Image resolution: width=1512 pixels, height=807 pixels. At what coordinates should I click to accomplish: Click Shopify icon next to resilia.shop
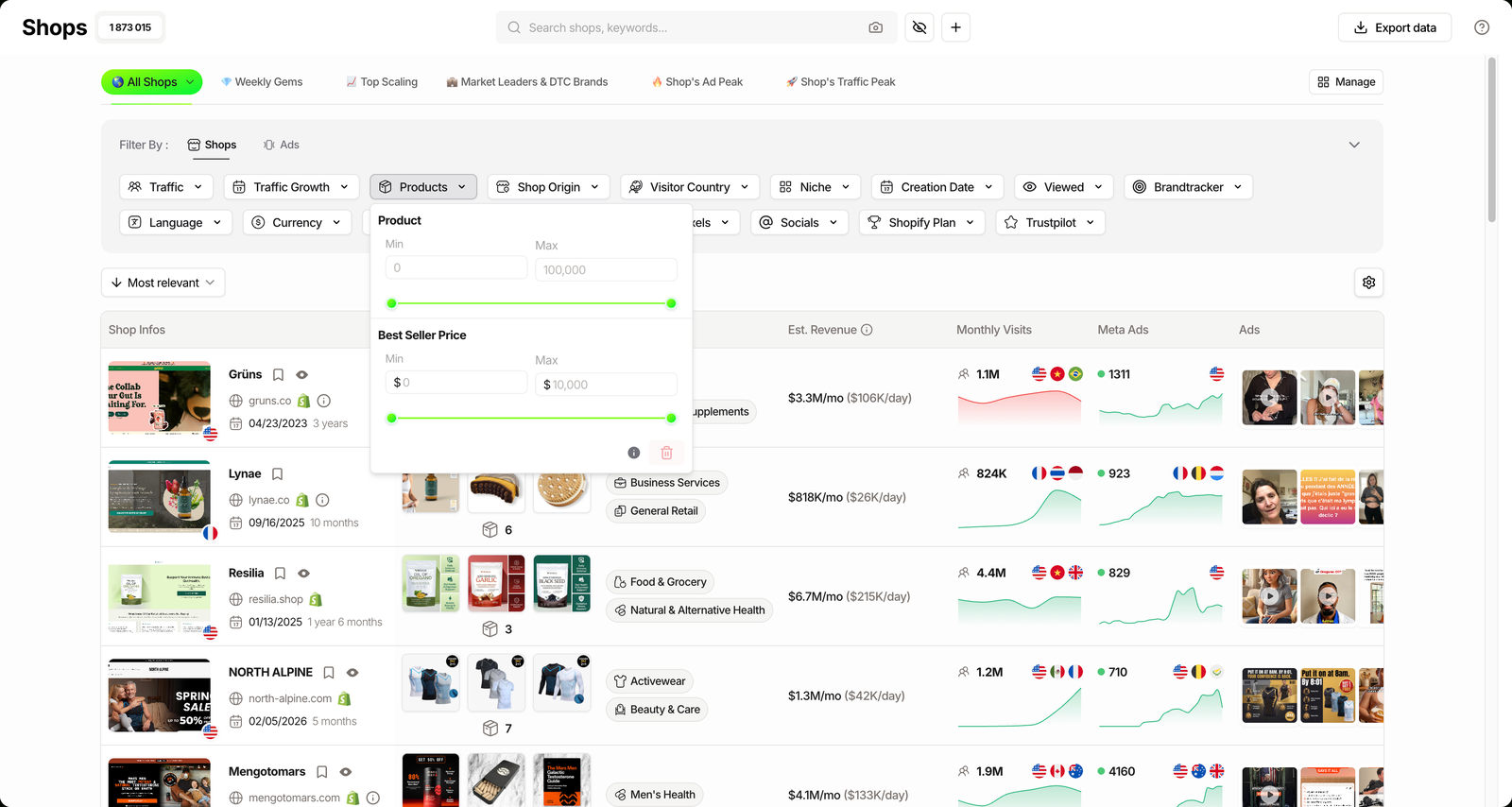[x=316, y=599]
